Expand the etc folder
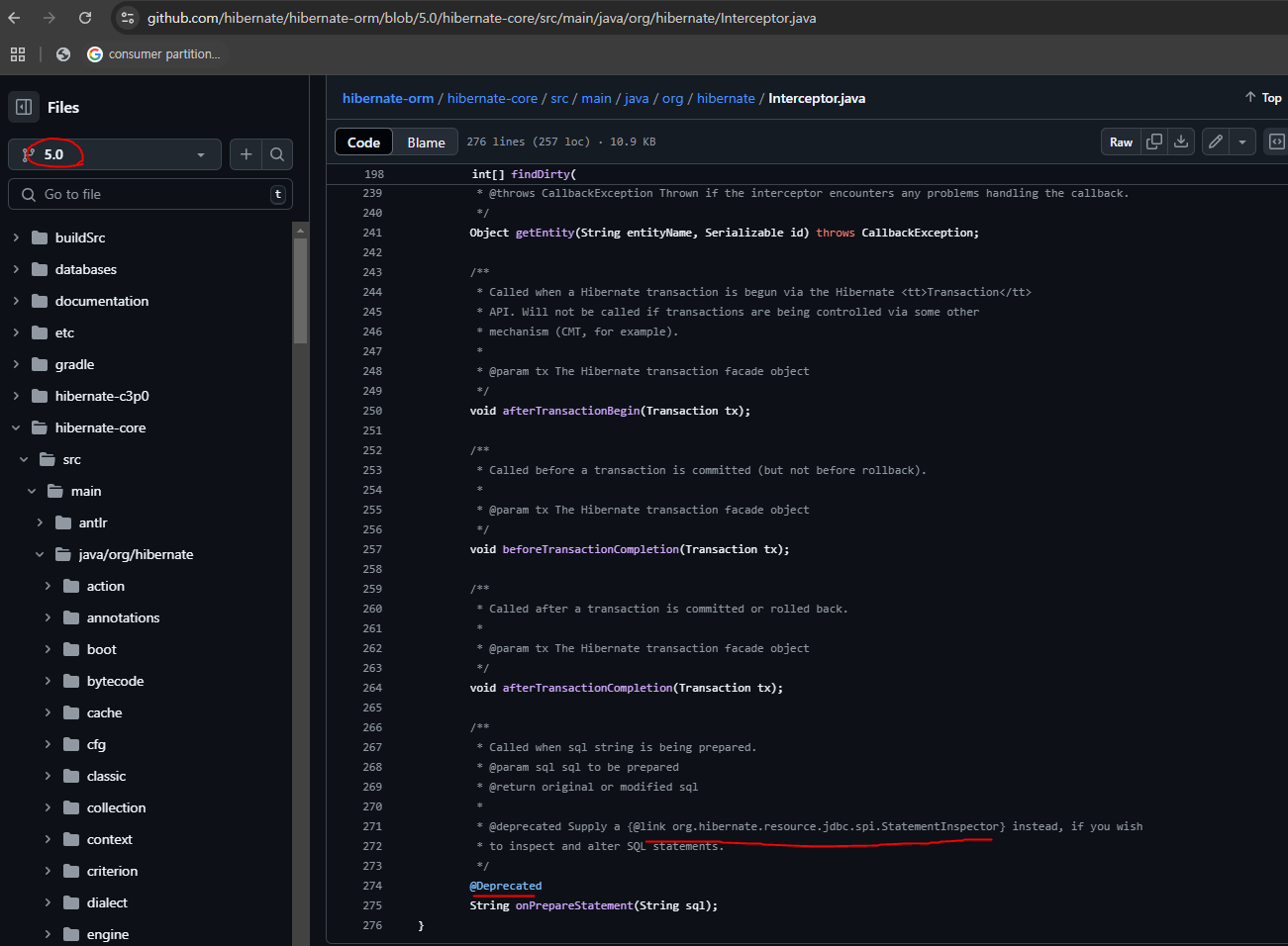Image resolution: width=1288 pixels, height=946 pixels. pos(16,332)
